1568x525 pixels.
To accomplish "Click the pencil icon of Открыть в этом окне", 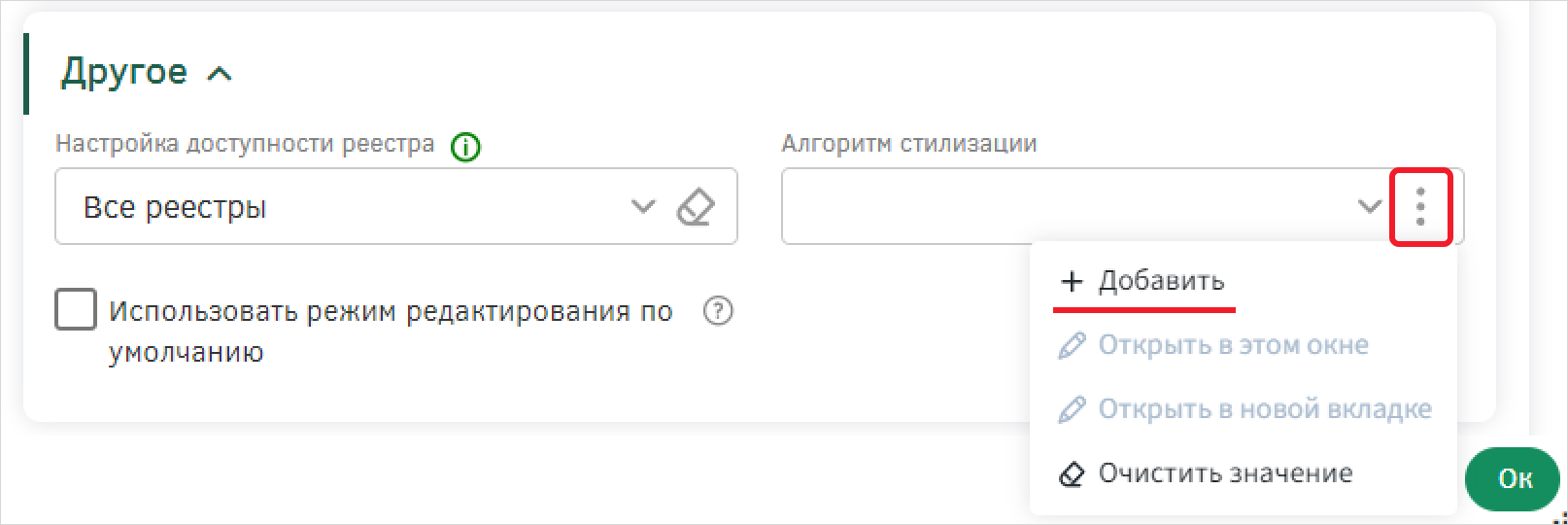I will (1072, 346).
